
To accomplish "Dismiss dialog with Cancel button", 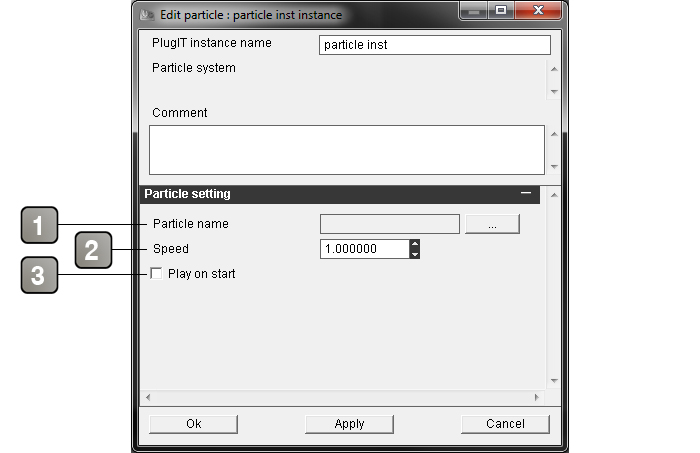I will pos(505,424).
